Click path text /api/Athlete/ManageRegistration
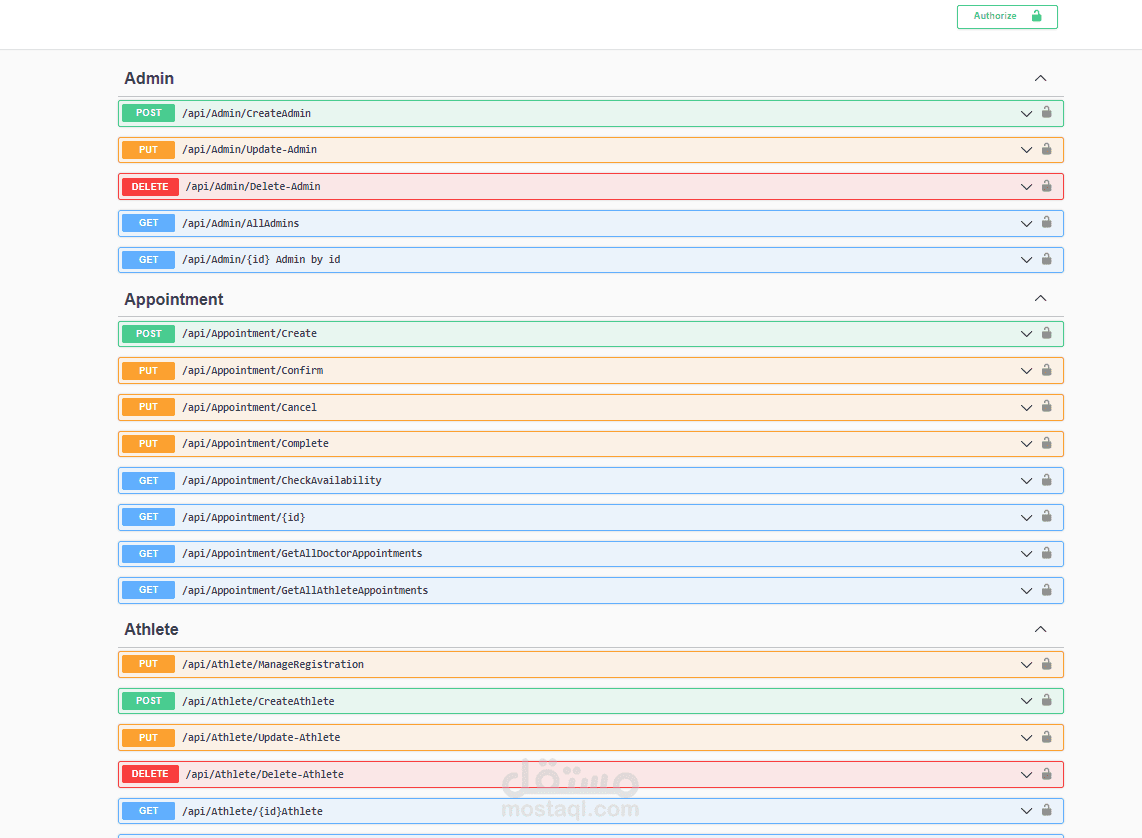The height and width of the screenshot is (838, 1142). (273, 665)
